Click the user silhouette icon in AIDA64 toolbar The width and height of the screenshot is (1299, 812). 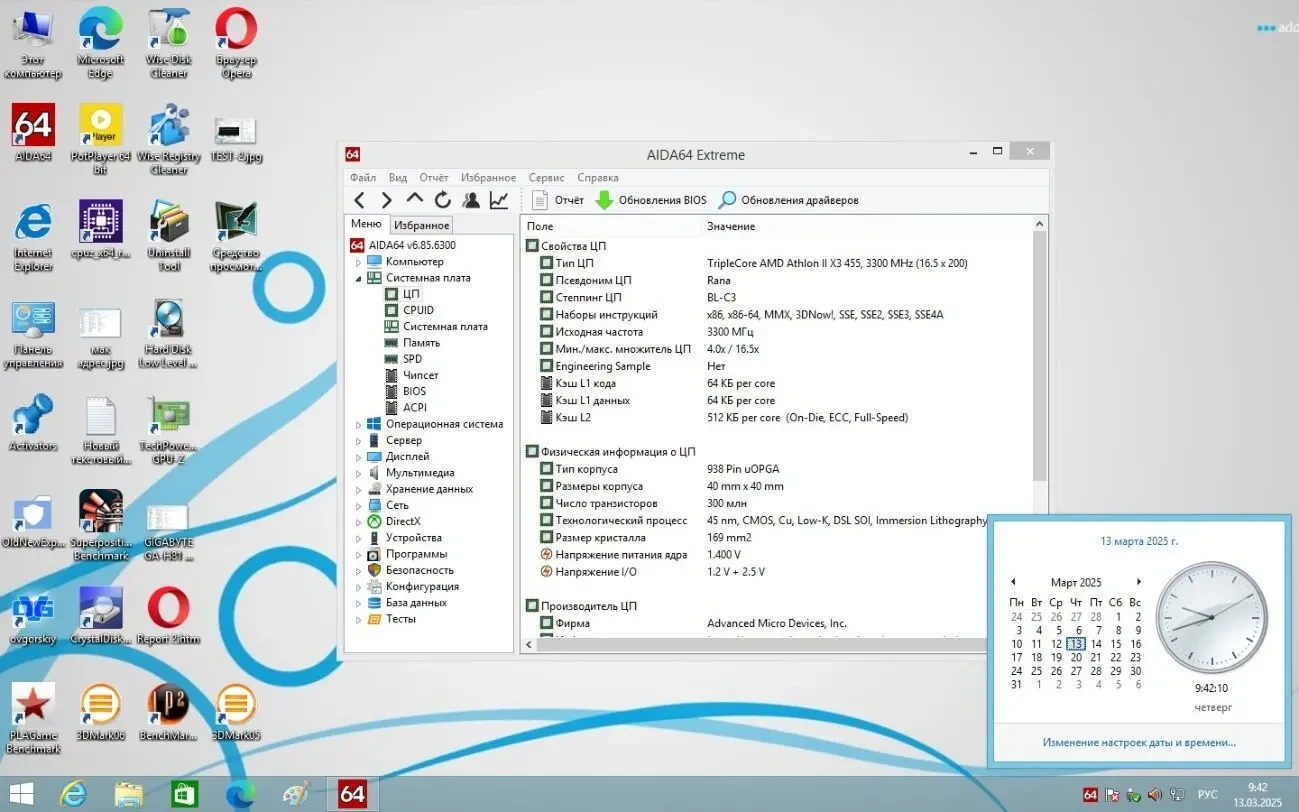click(x=470, y=199)
